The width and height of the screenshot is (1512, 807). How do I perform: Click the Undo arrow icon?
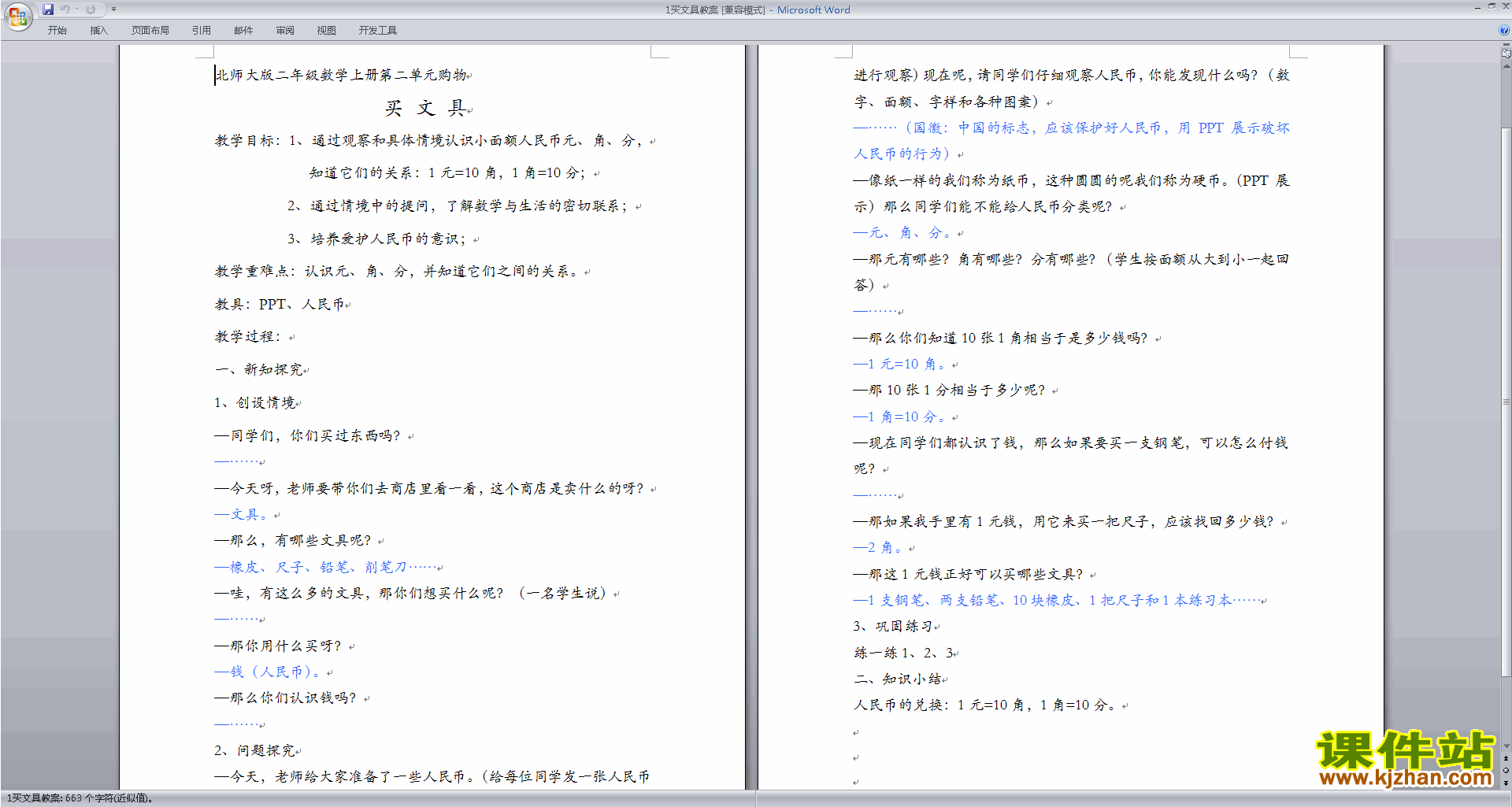65,9
